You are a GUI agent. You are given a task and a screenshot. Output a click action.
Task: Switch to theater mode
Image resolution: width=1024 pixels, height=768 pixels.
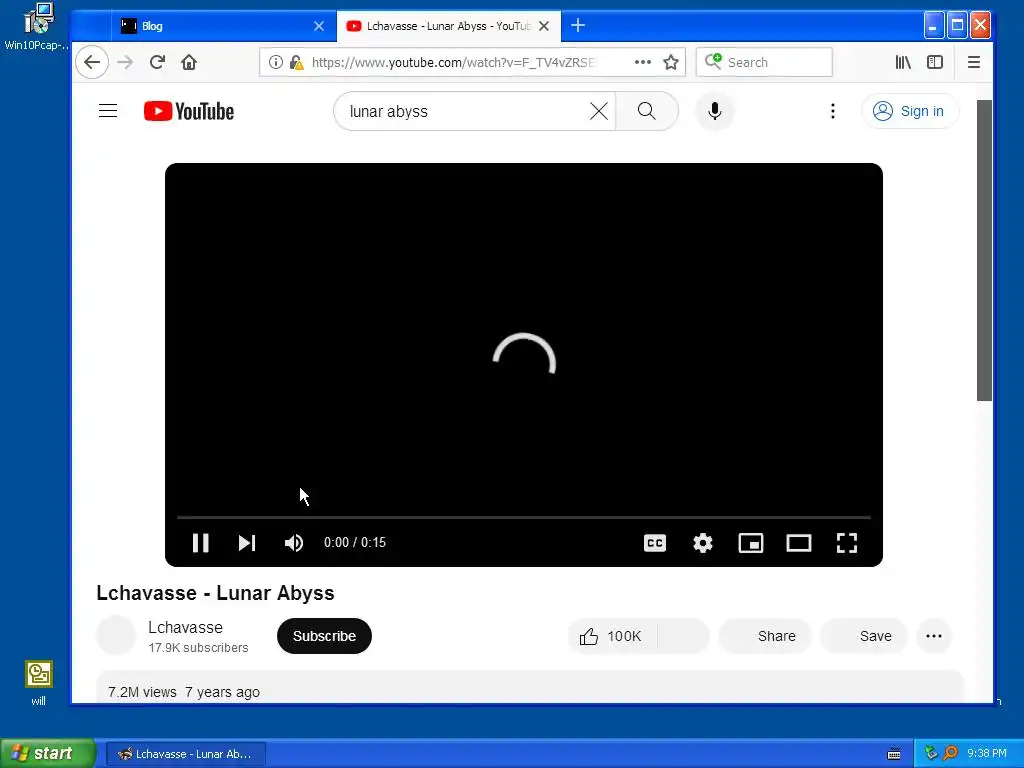pos(798,543)
